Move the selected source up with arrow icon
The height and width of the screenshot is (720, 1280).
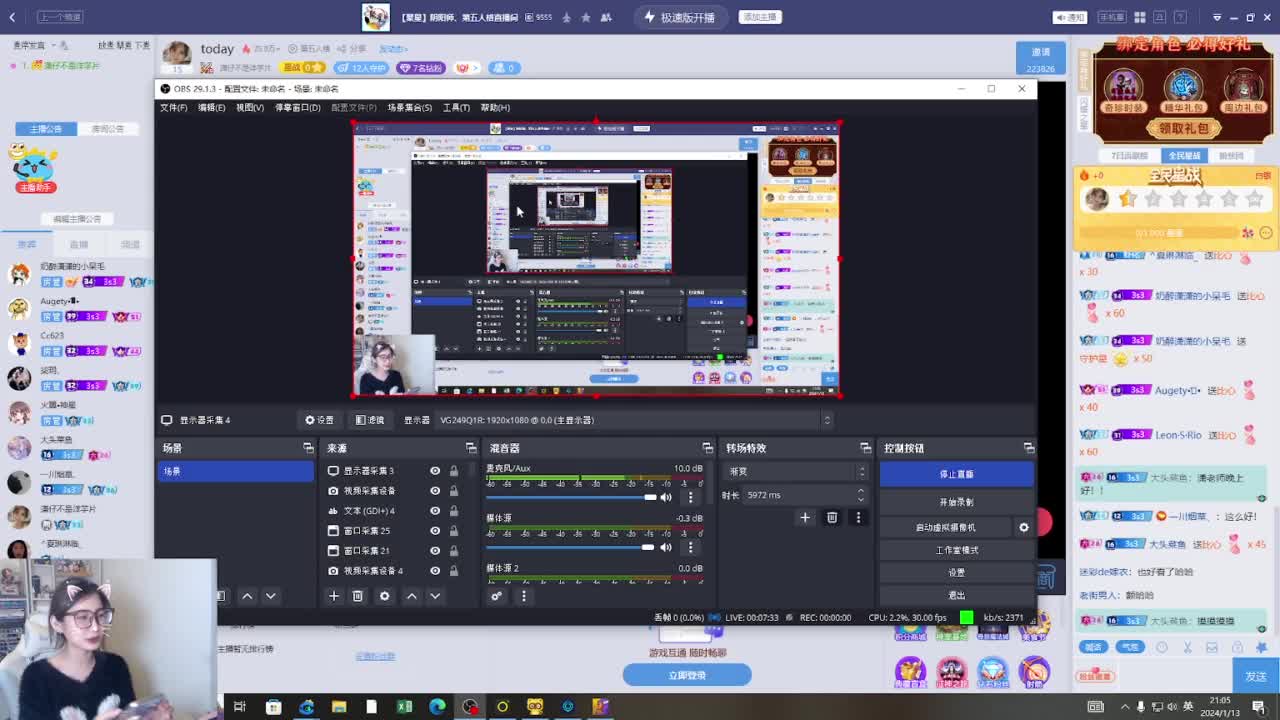point(410,595)
